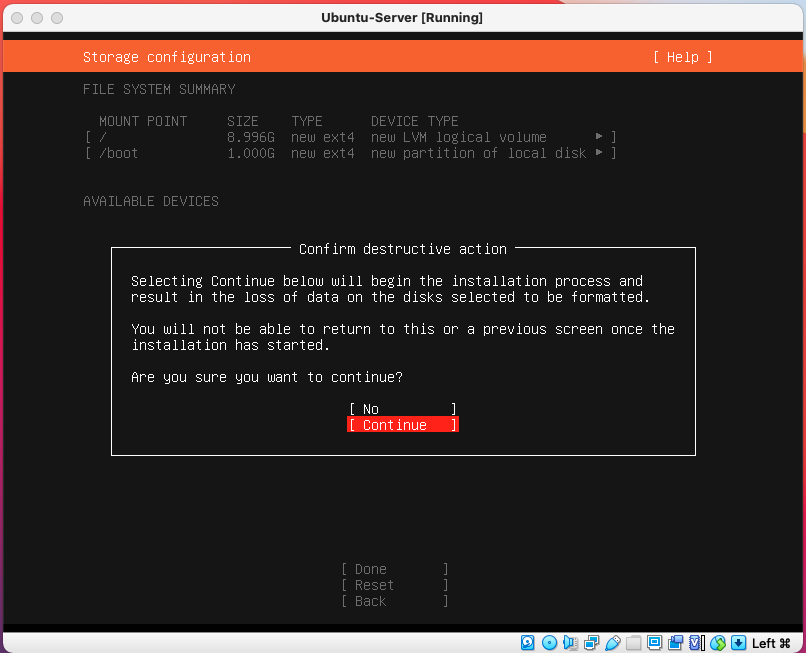Click the FILE SYSTEM SUMMARY heading
The image size is (806, 653).
pos(159,89)
